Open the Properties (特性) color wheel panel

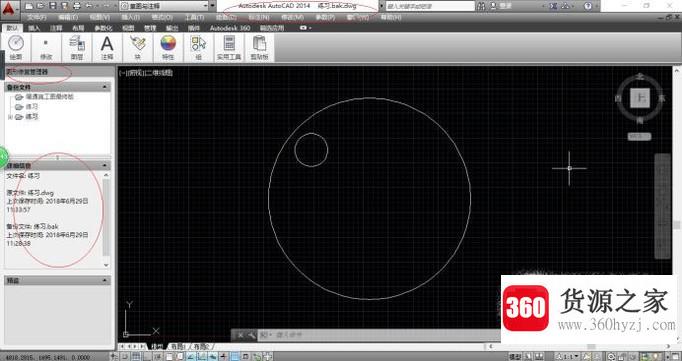click(x=168, y=47)
